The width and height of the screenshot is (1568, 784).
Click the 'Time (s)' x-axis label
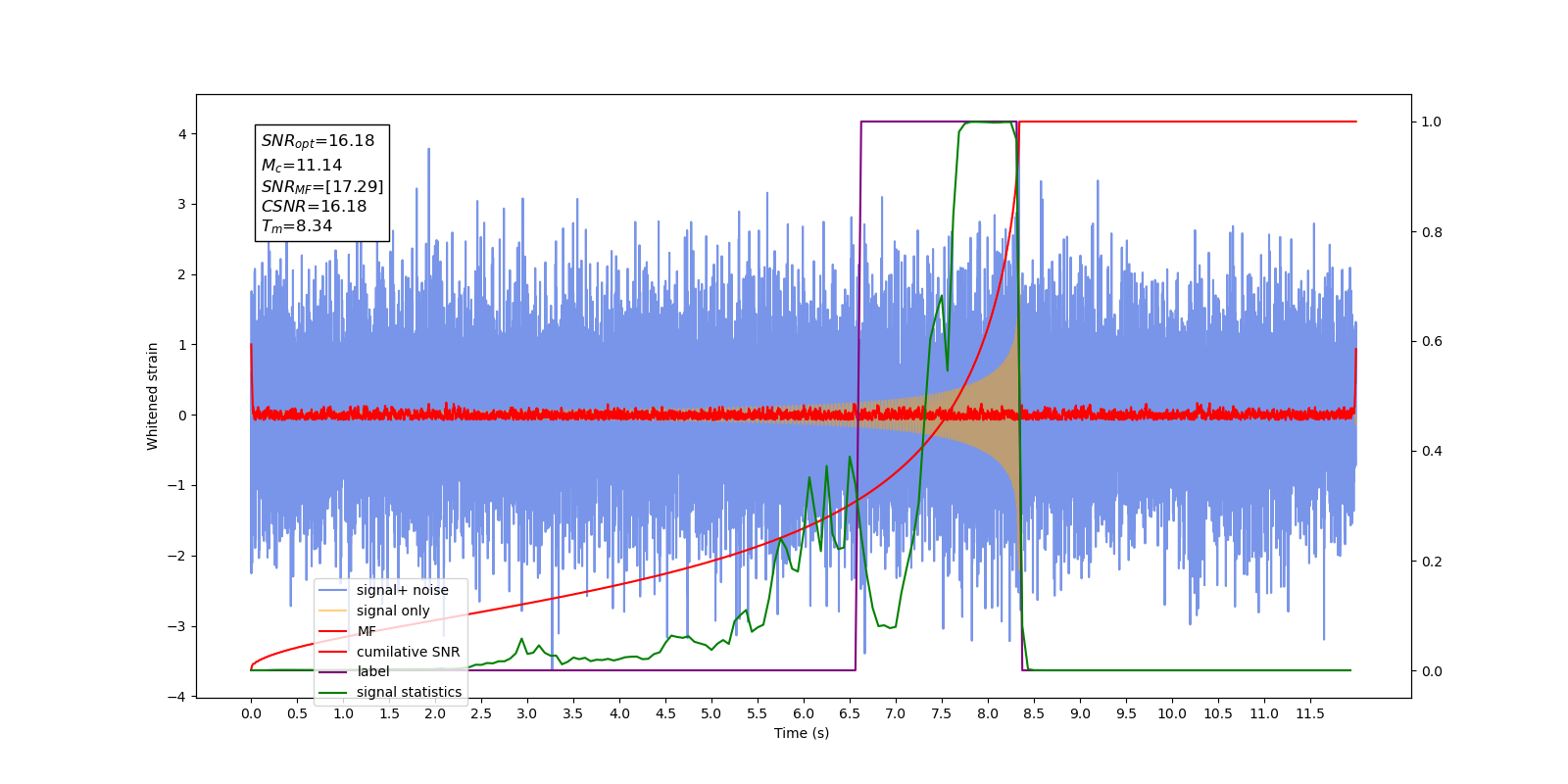802,733
